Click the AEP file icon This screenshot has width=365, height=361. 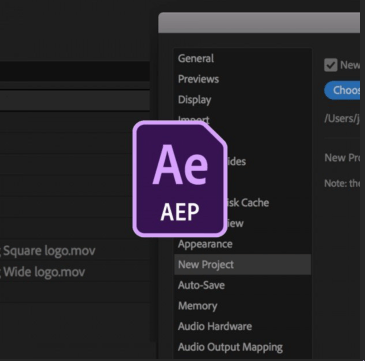coord(180,179)
